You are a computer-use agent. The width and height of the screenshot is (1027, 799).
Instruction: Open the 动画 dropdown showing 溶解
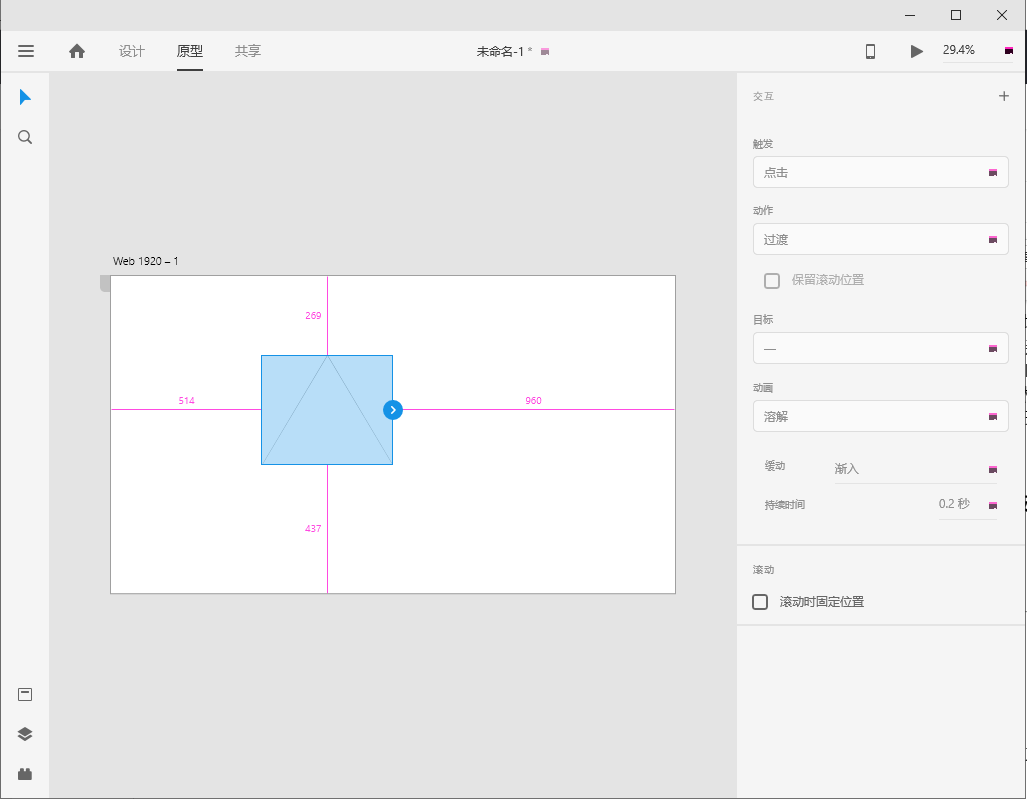click(880, 416)
